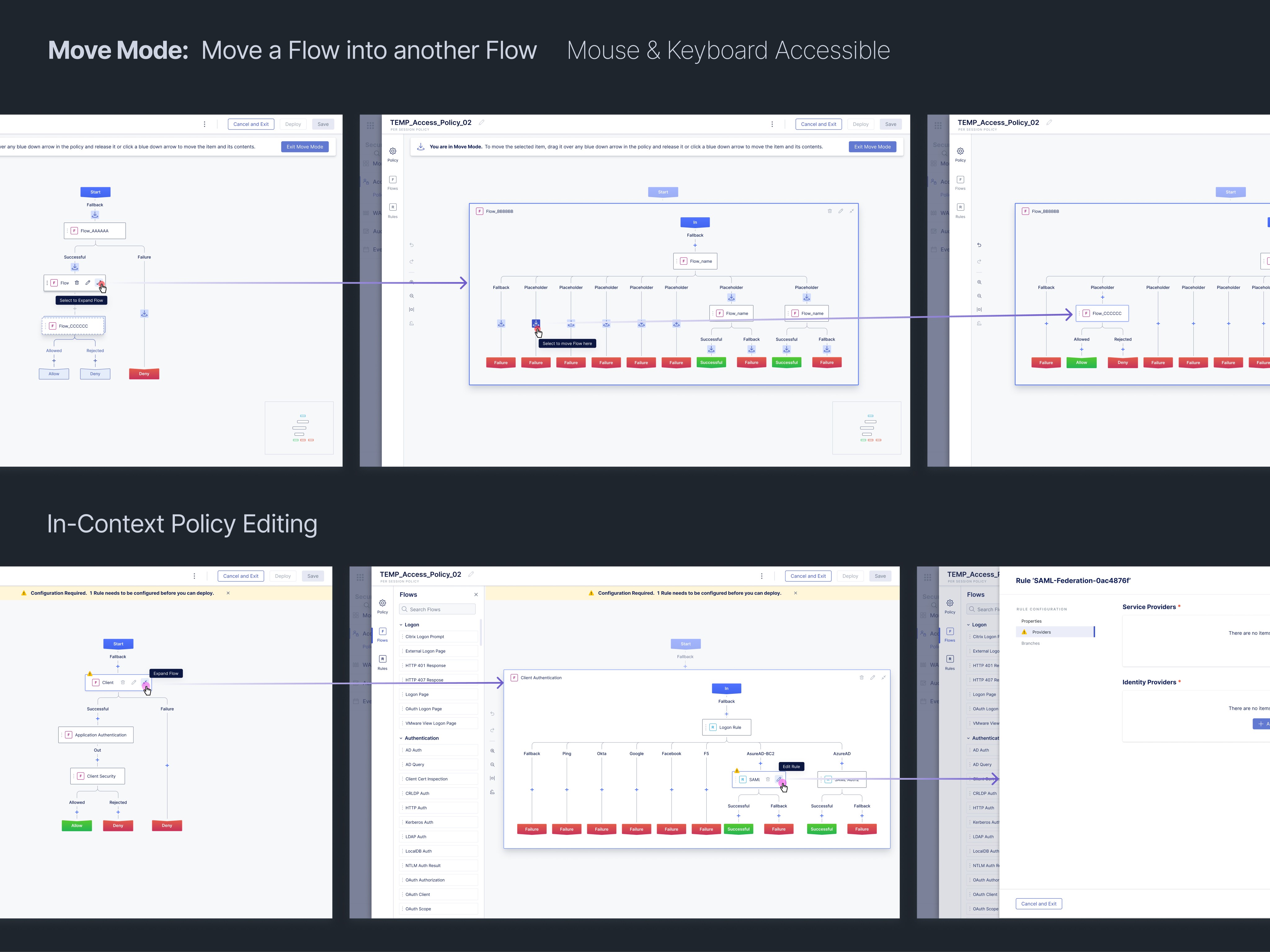This screenshot has height=952, width=1270.
Task: Click pencil icon in the Client Authentication header
Action: pyautogui.click(x=872, y=678)
